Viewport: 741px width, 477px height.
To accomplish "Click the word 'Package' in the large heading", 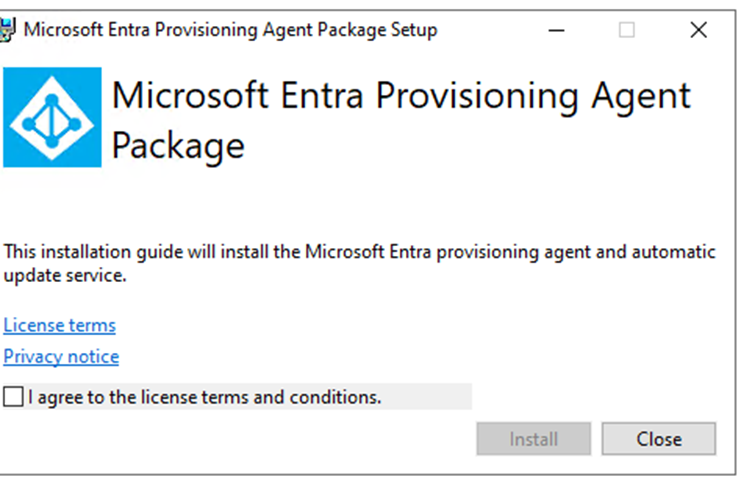I will 178,146.
